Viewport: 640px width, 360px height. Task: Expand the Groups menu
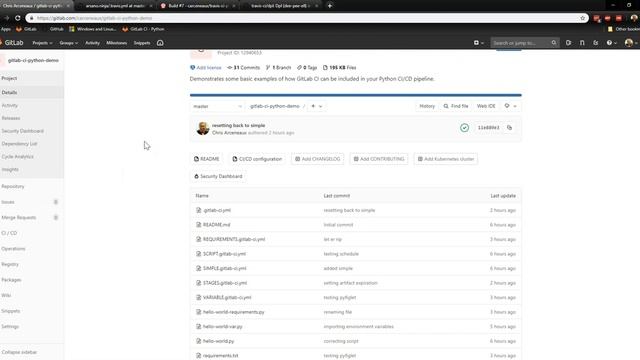pyautogui.click(x=68, y=43)
